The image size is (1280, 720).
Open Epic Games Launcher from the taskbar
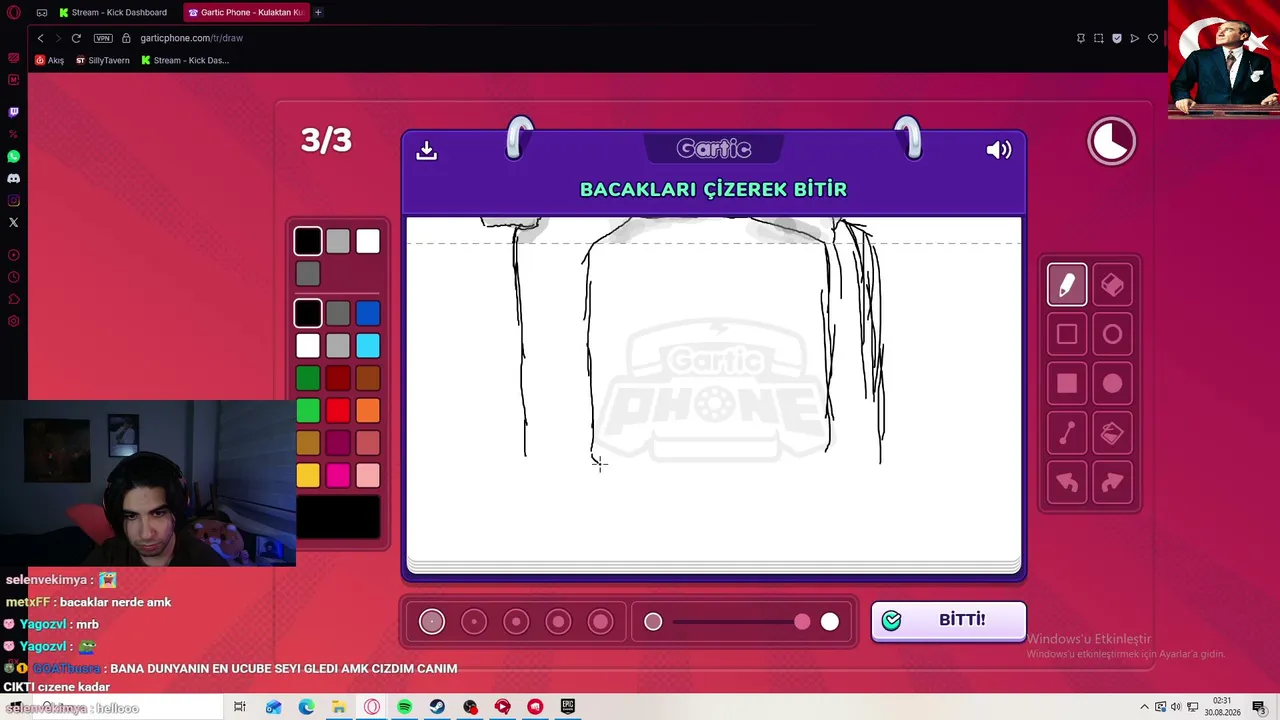(568, 707)
